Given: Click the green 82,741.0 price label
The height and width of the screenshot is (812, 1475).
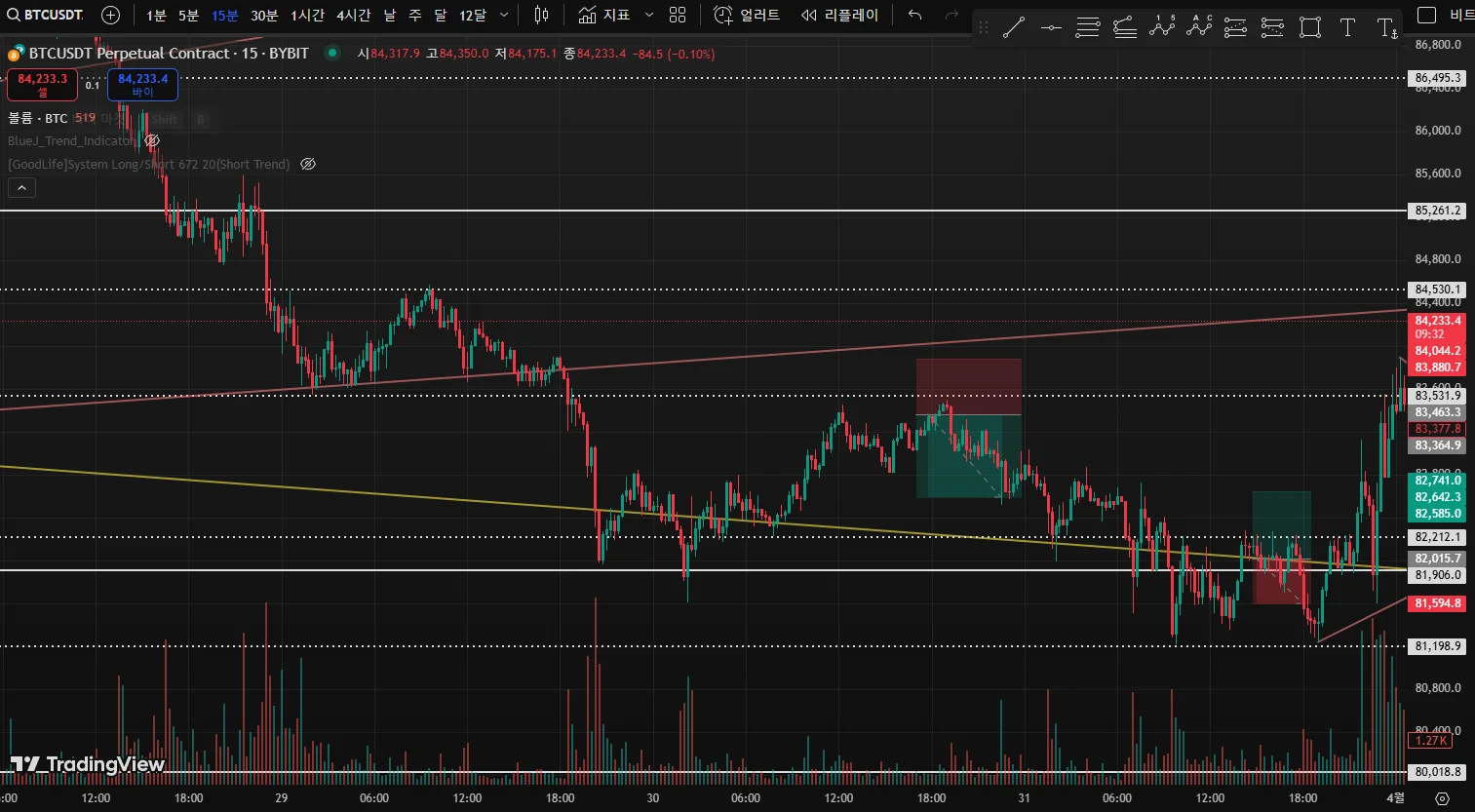Looking at the screenshot, I should pyautogui.click(x=1438, y=481).
